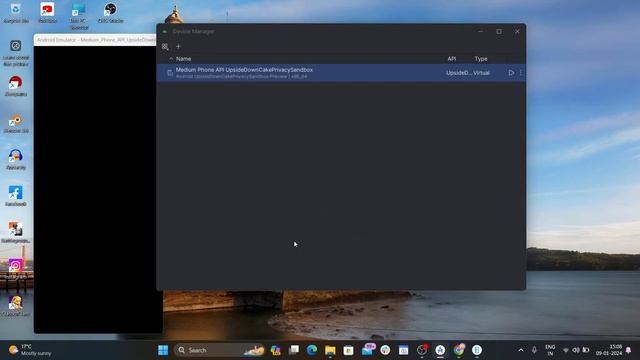The height and width of the screenshot is (360, 640).
Task: Sort devices by the Name column header
Action: coord(183,59)
